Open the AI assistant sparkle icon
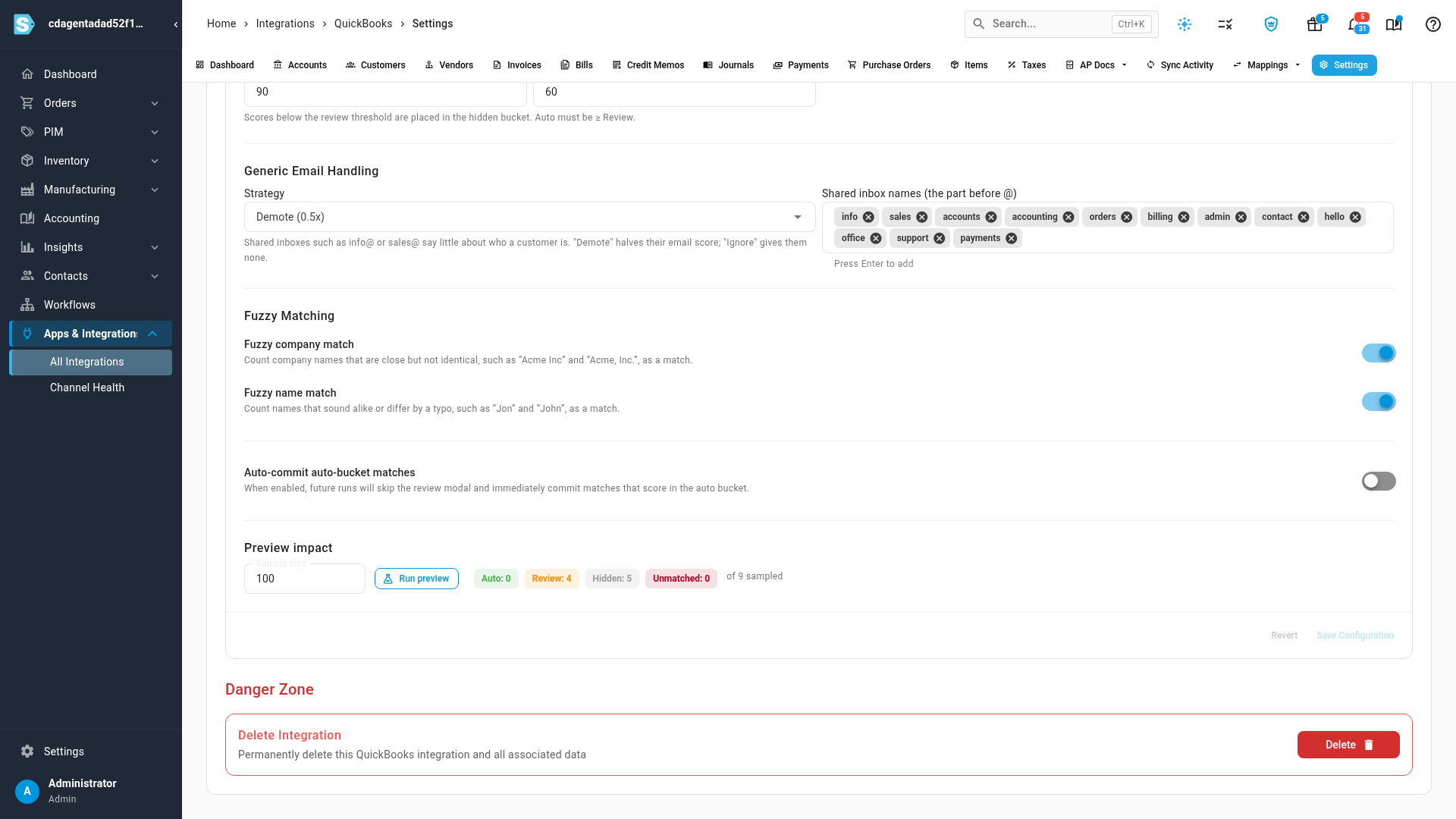Screen dimensions: 1456x819 click(1185, 24)
